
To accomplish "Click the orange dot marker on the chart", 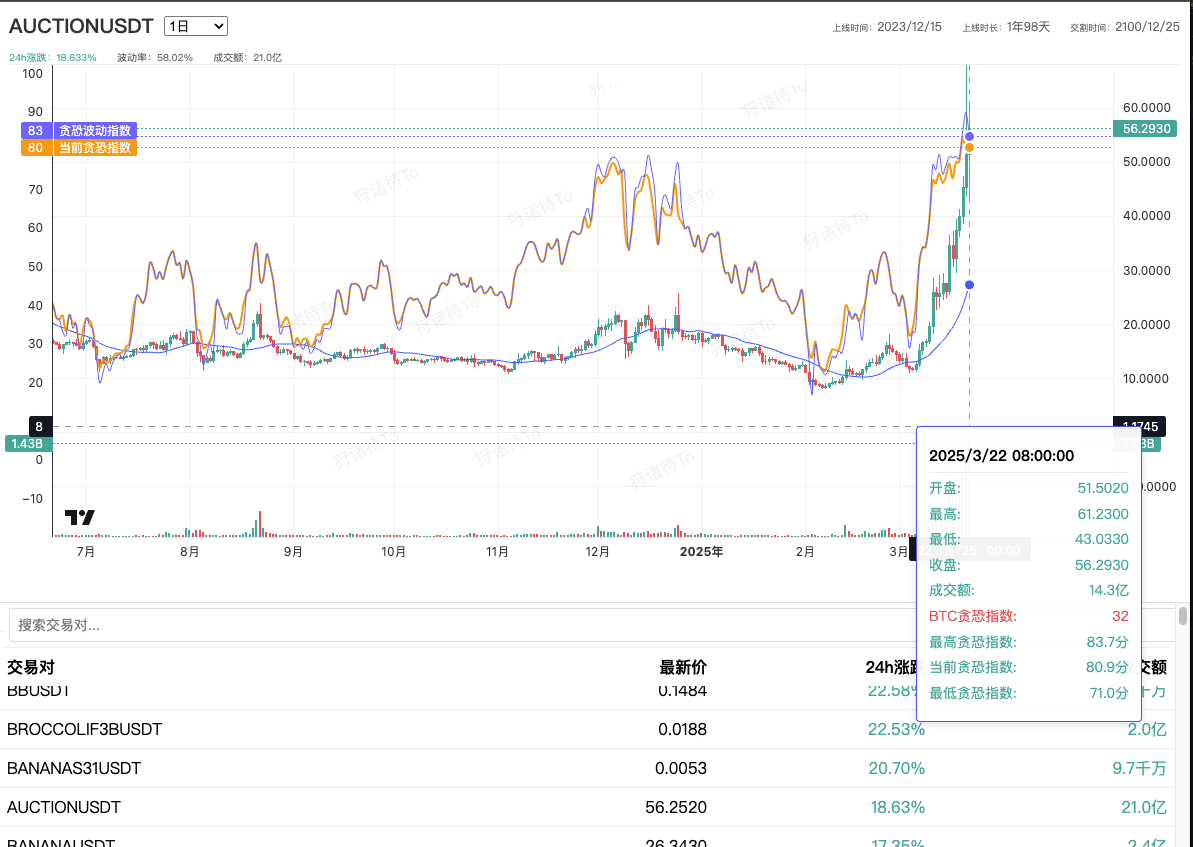I will 969,148.
